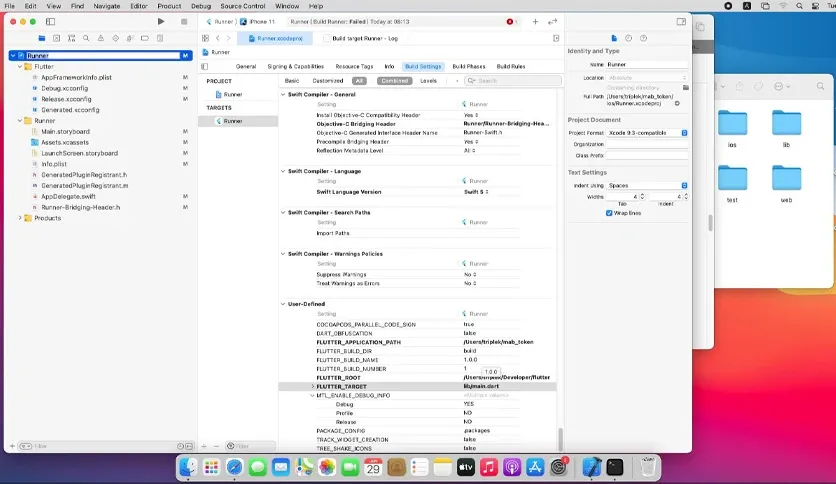Open the Report navigator
836x484 pixels.
point(159,38)
